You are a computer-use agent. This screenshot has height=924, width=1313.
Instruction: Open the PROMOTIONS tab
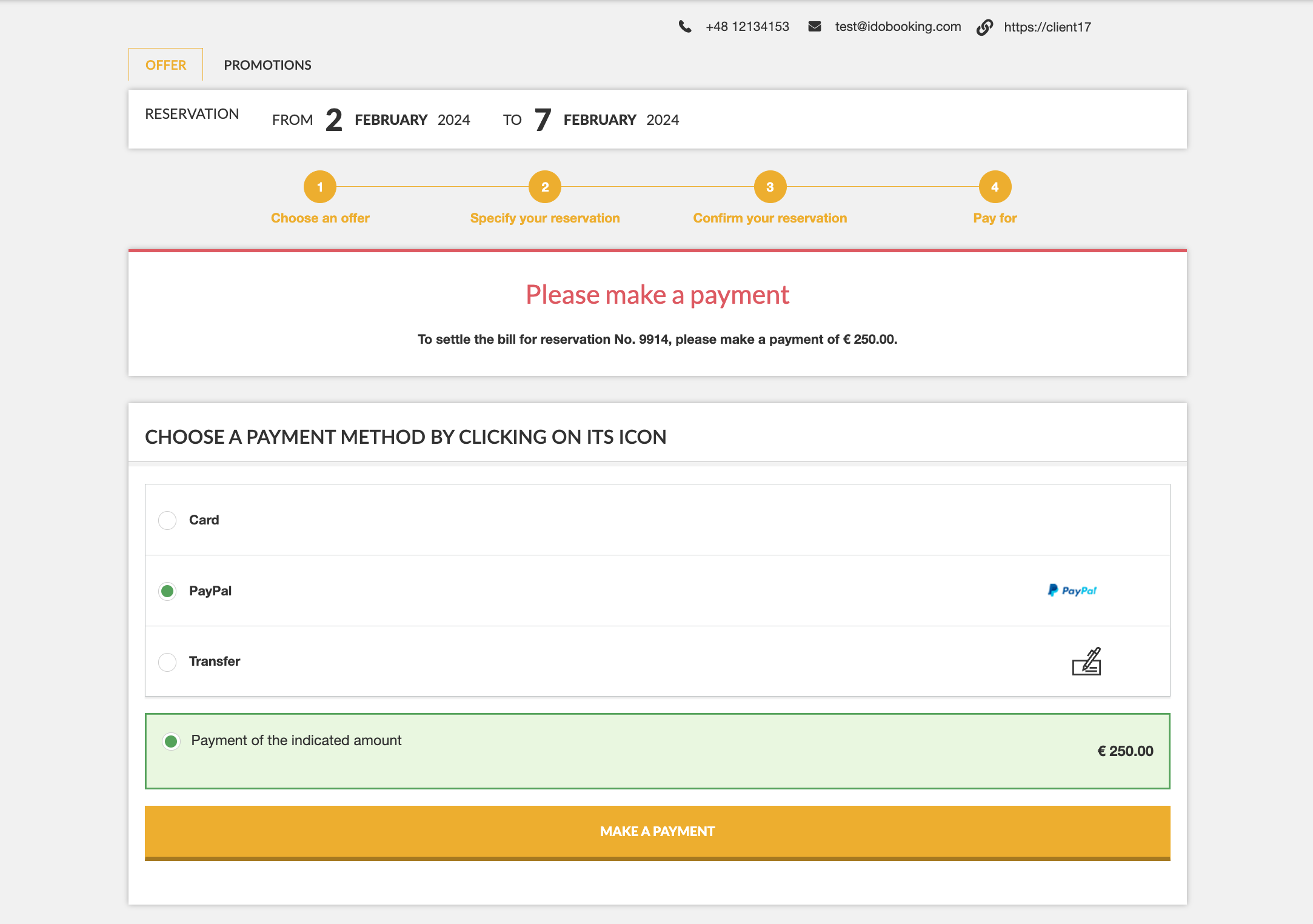pyautogui.click(x=267, y=65)
